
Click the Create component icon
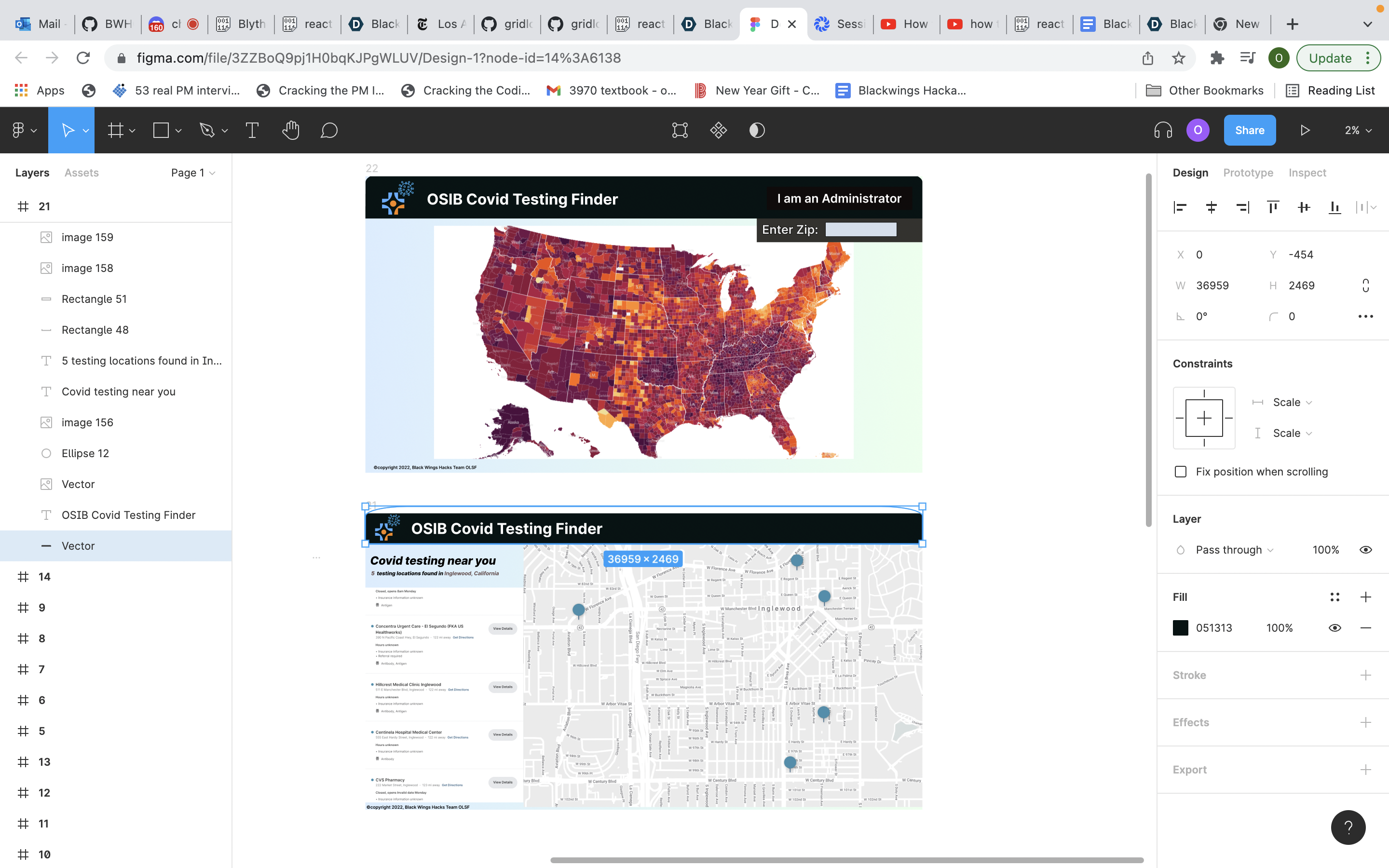pyautogui.click(x=718, y=130)
